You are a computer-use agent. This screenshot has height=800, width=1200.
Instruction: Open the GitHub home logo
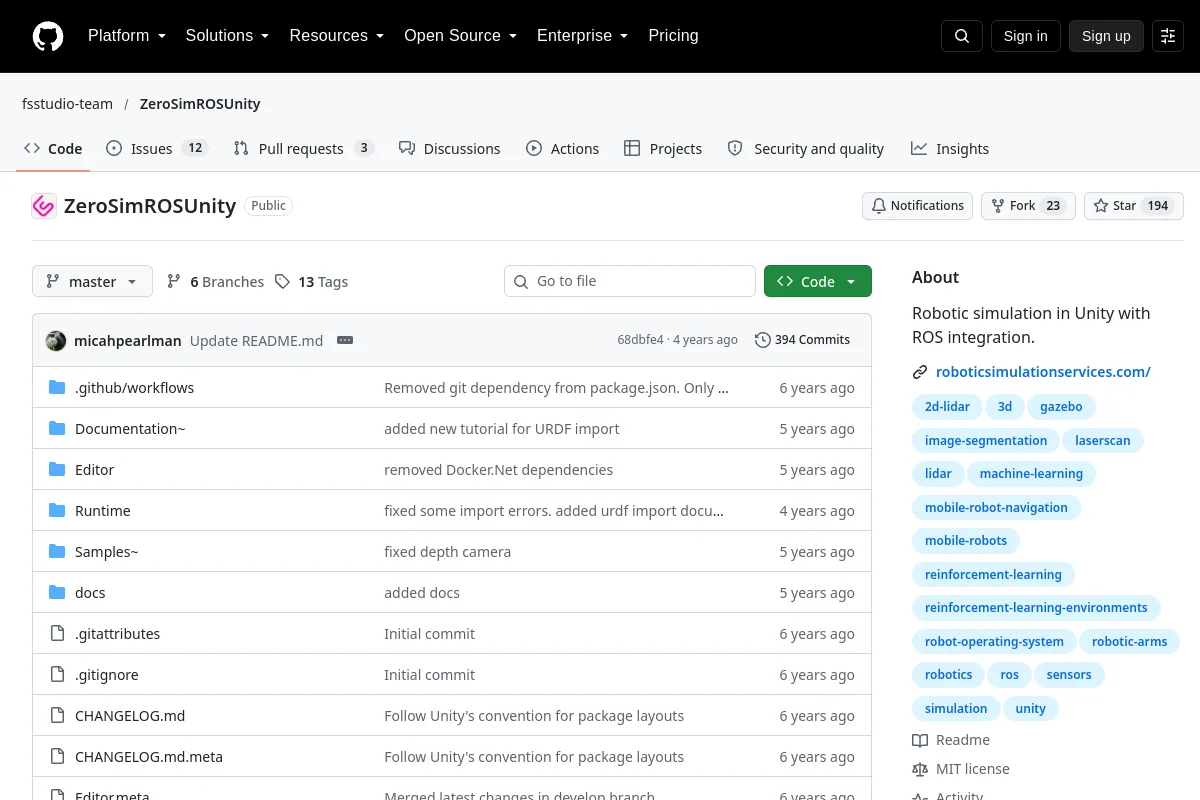(48, 36)
